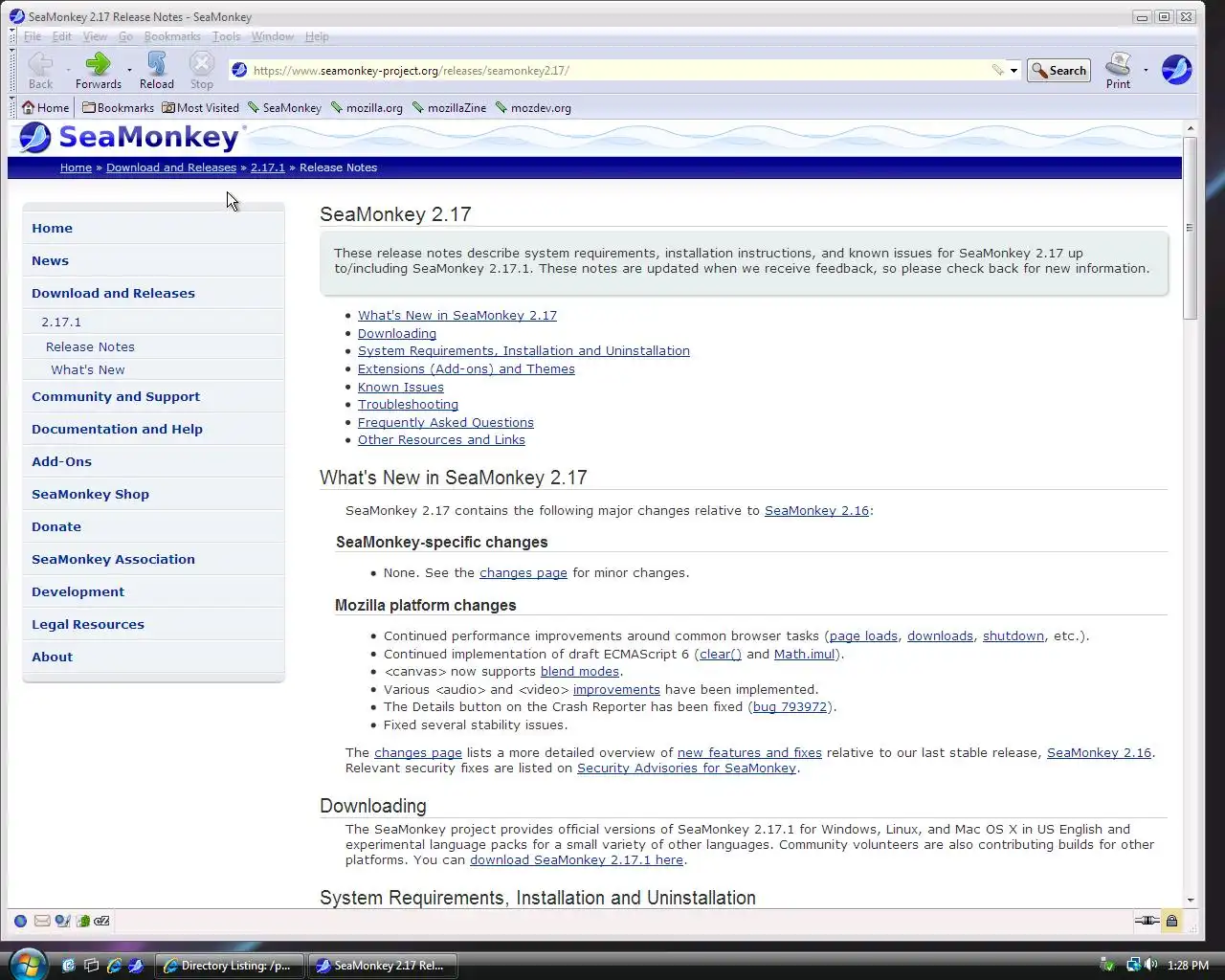The height and width of the screenshot is (980, 1225).
Task: Open Frequently Asked Questions link
Action: pyautogui.click(x=446, y=422)
